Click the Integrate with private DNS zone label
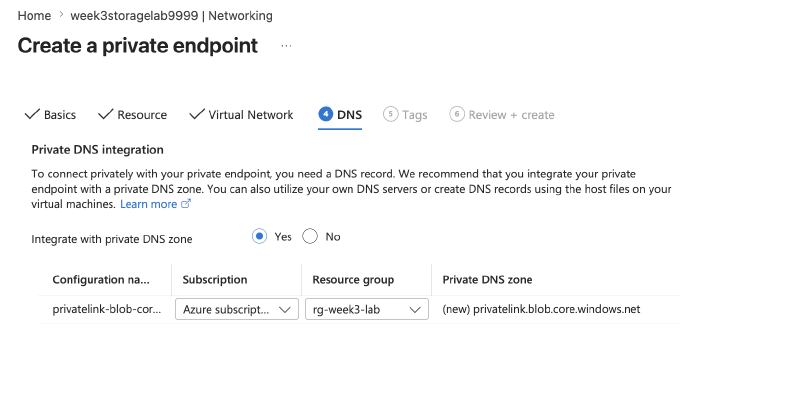Image resolution: width=800 pixels, height=410 pixels. coord(112,239)
